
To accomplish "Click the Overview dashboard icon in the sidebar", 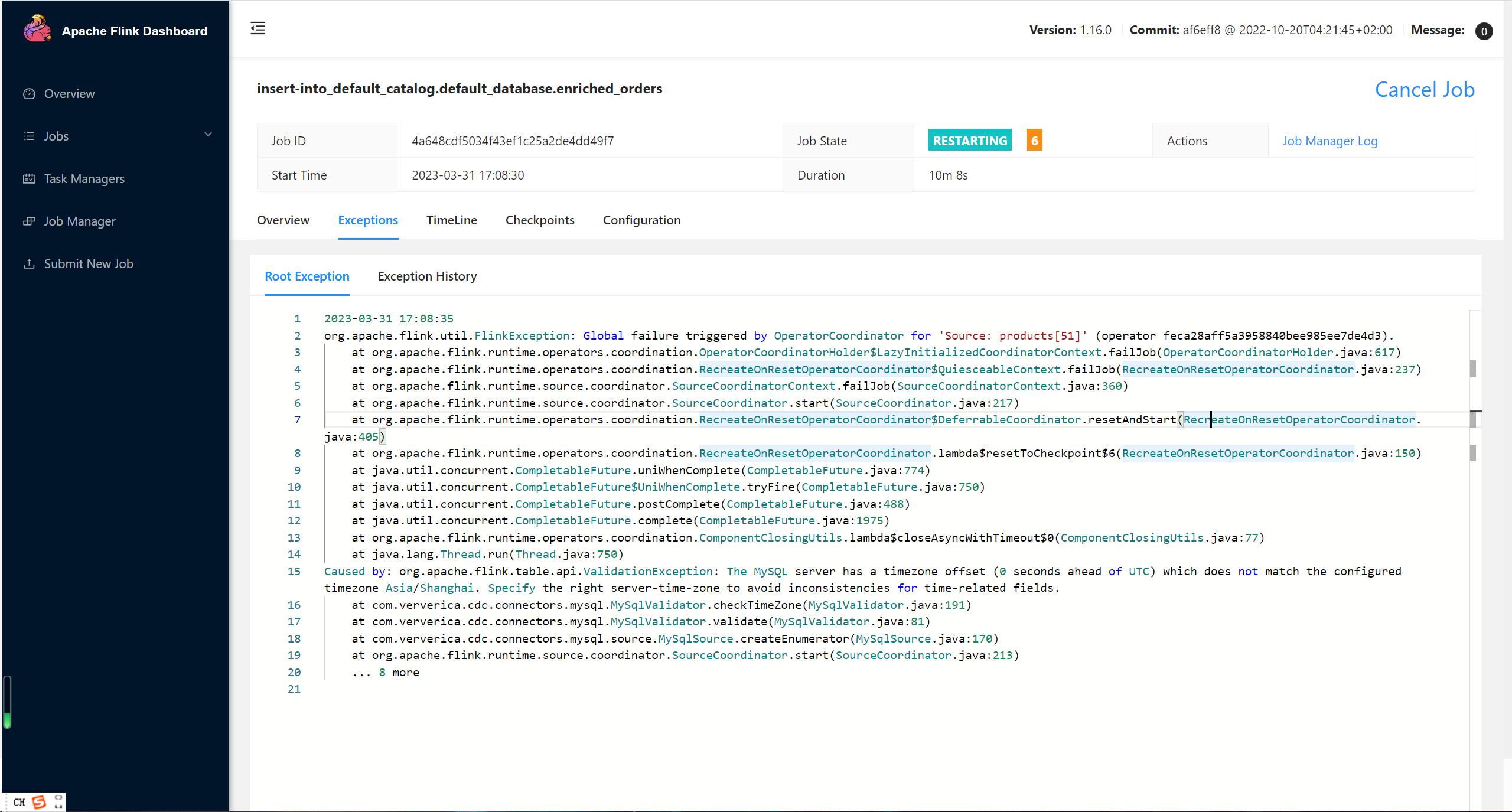I will pos(29,93).
